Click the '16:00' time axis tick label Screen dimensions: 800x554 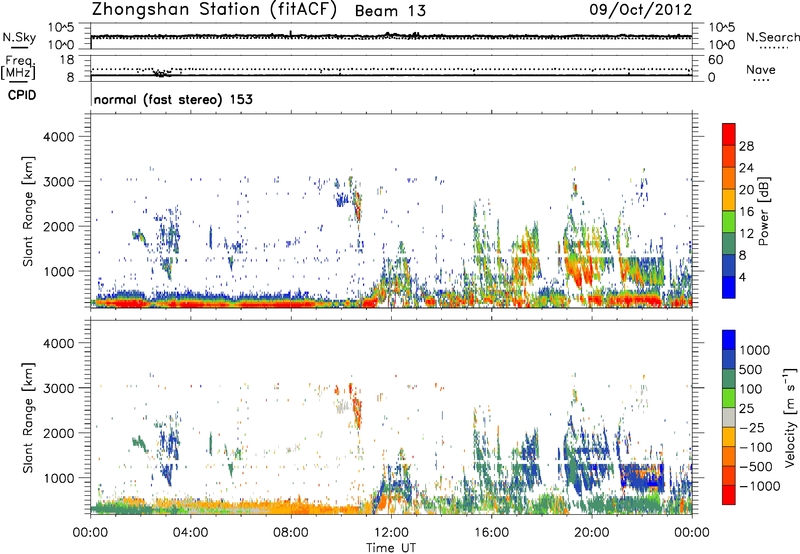[x=491, y=533]
